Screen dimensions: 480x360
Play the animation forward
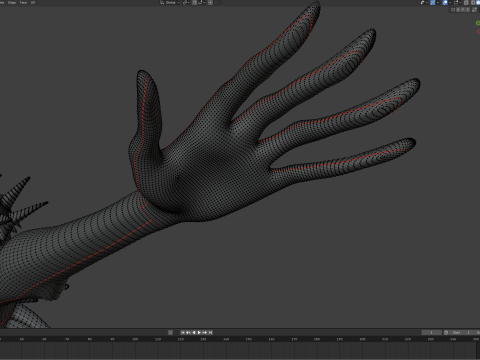199,332
